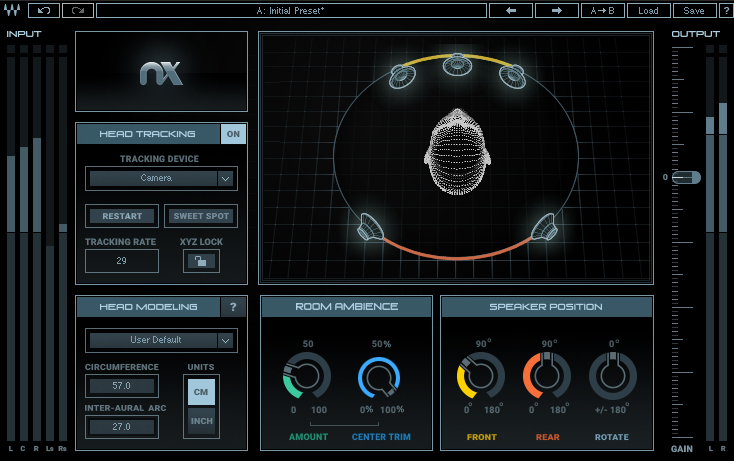Load the next preset with right arrow

(x=557, y=10)
